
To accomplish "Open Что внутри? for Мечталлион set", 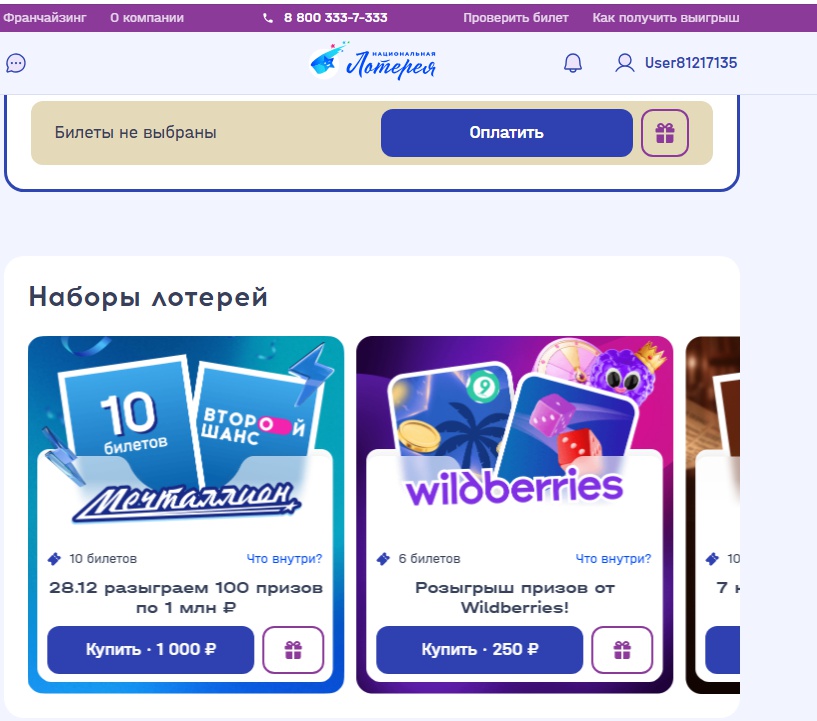I will [x=284, y=558].
